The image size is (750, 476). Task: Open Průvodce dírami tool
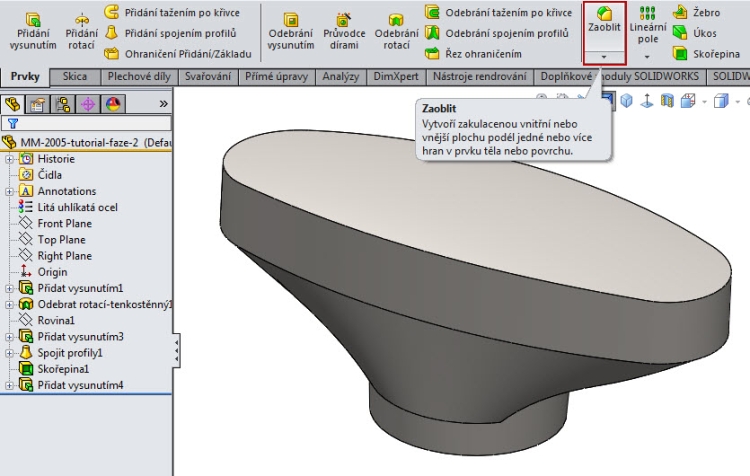pos(344,32)
